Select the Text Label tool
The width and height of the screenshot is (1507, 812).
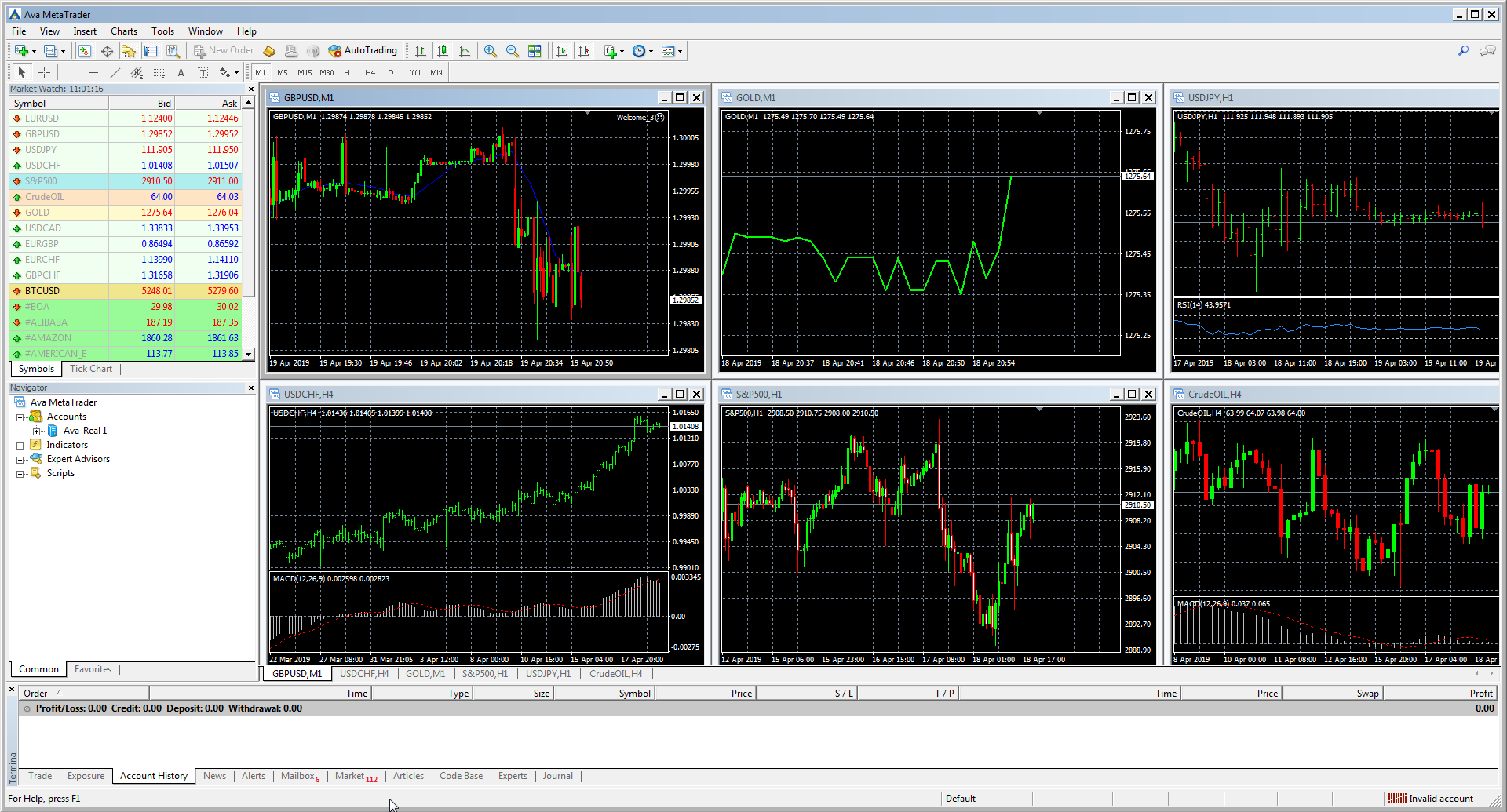pyautogui.click(x=203, y=72)
